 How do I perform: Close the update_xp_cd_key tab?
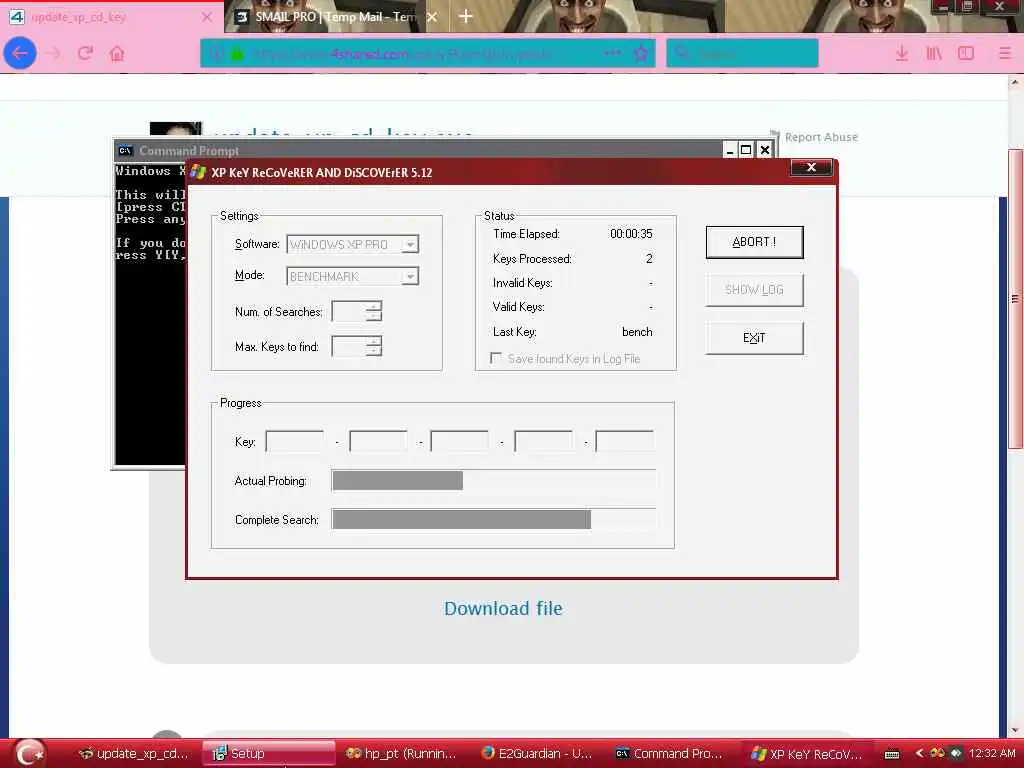pyautogui.click(x=206, y=17)
